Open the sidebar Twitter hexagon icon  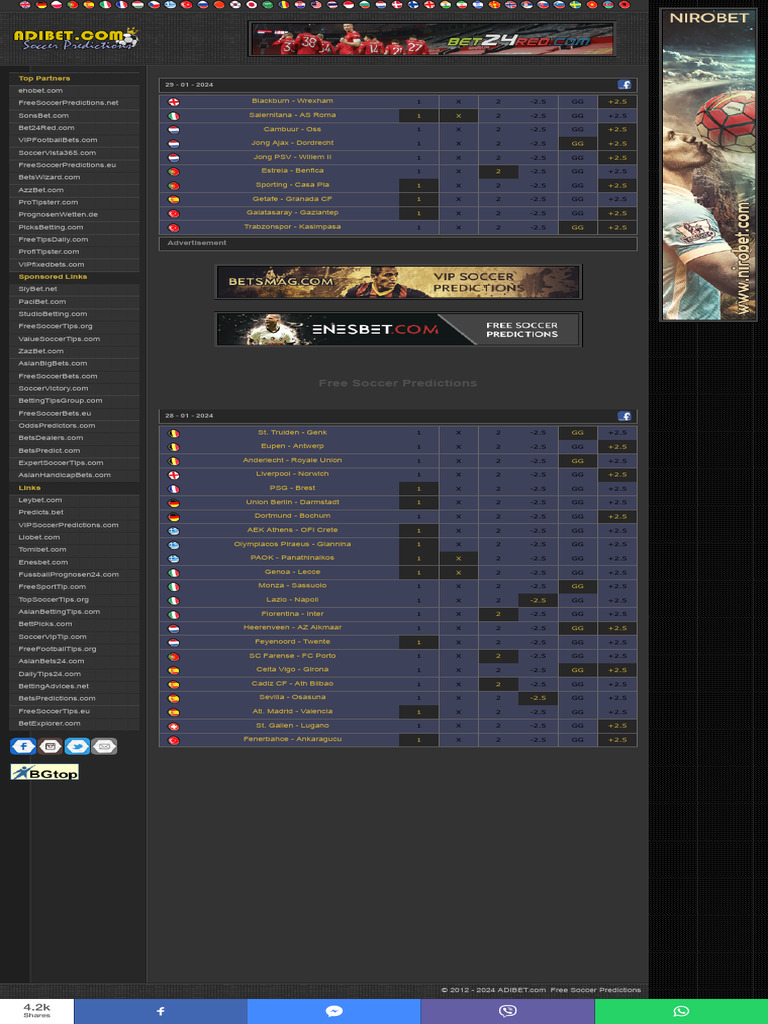[77, 746]
